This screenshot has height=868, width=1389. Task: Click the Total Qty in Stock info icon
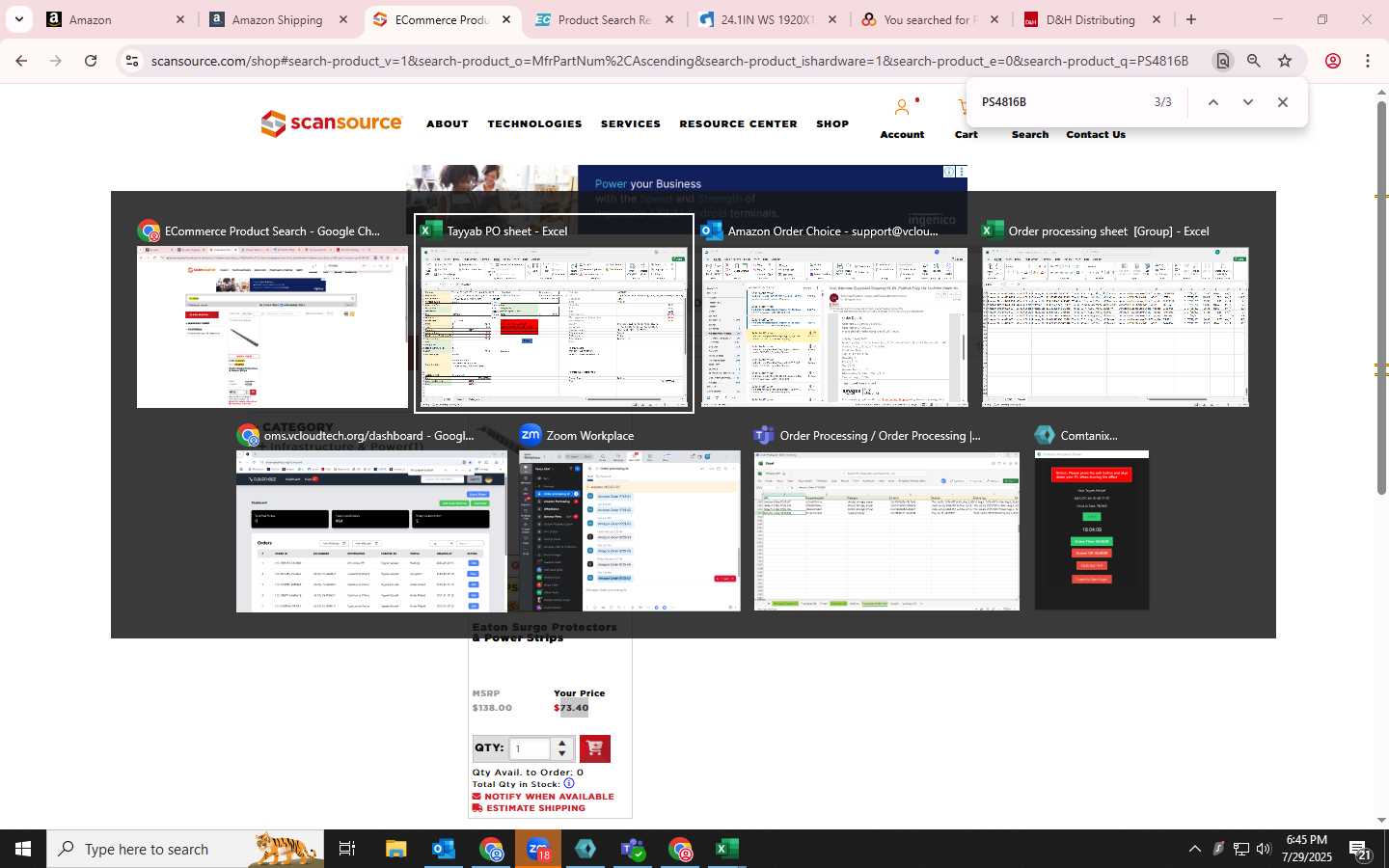point(569,783)
